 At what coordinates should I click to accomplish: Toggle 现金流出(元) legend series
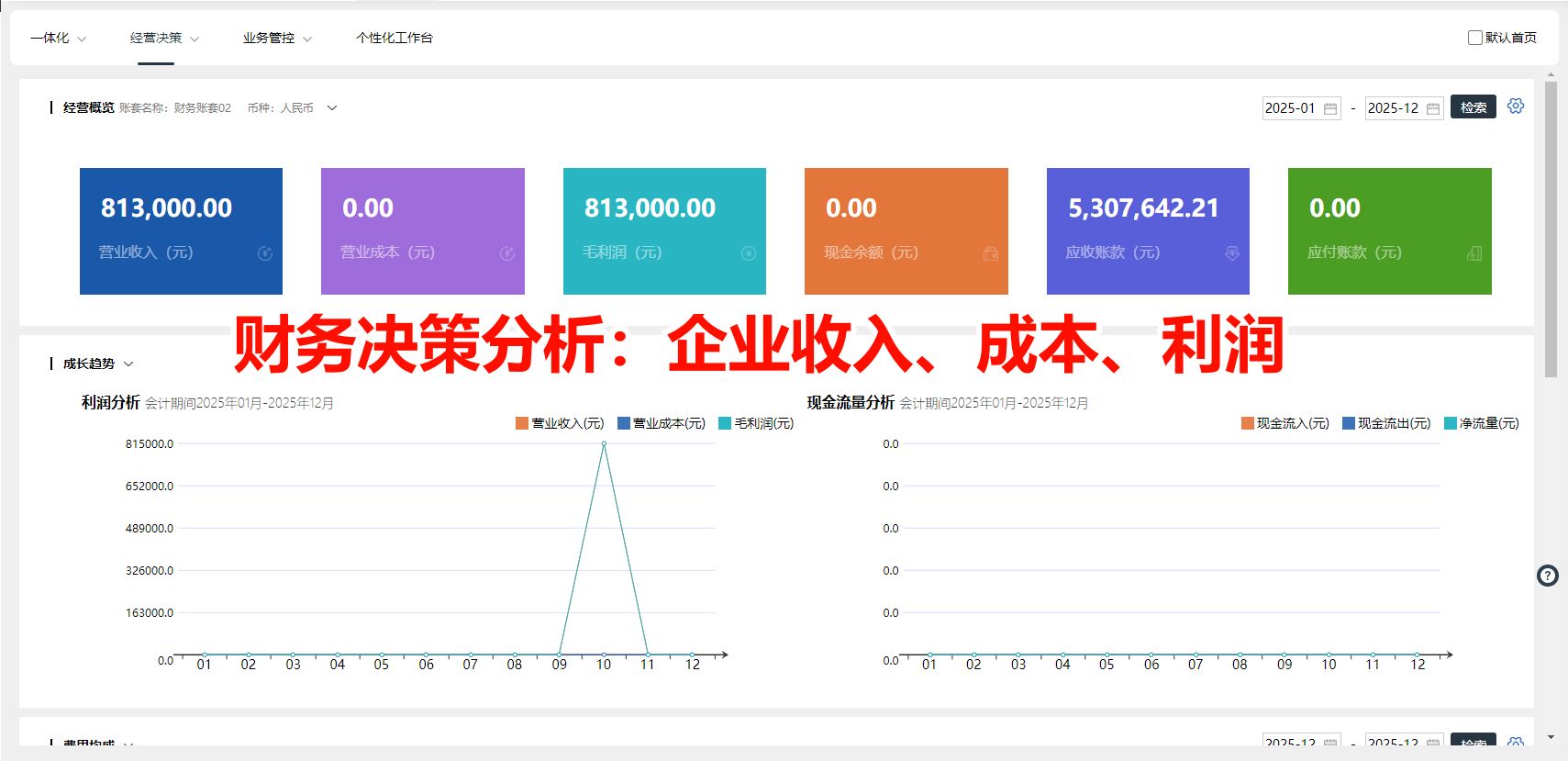pyautogui.click(x=1386, y=423)
